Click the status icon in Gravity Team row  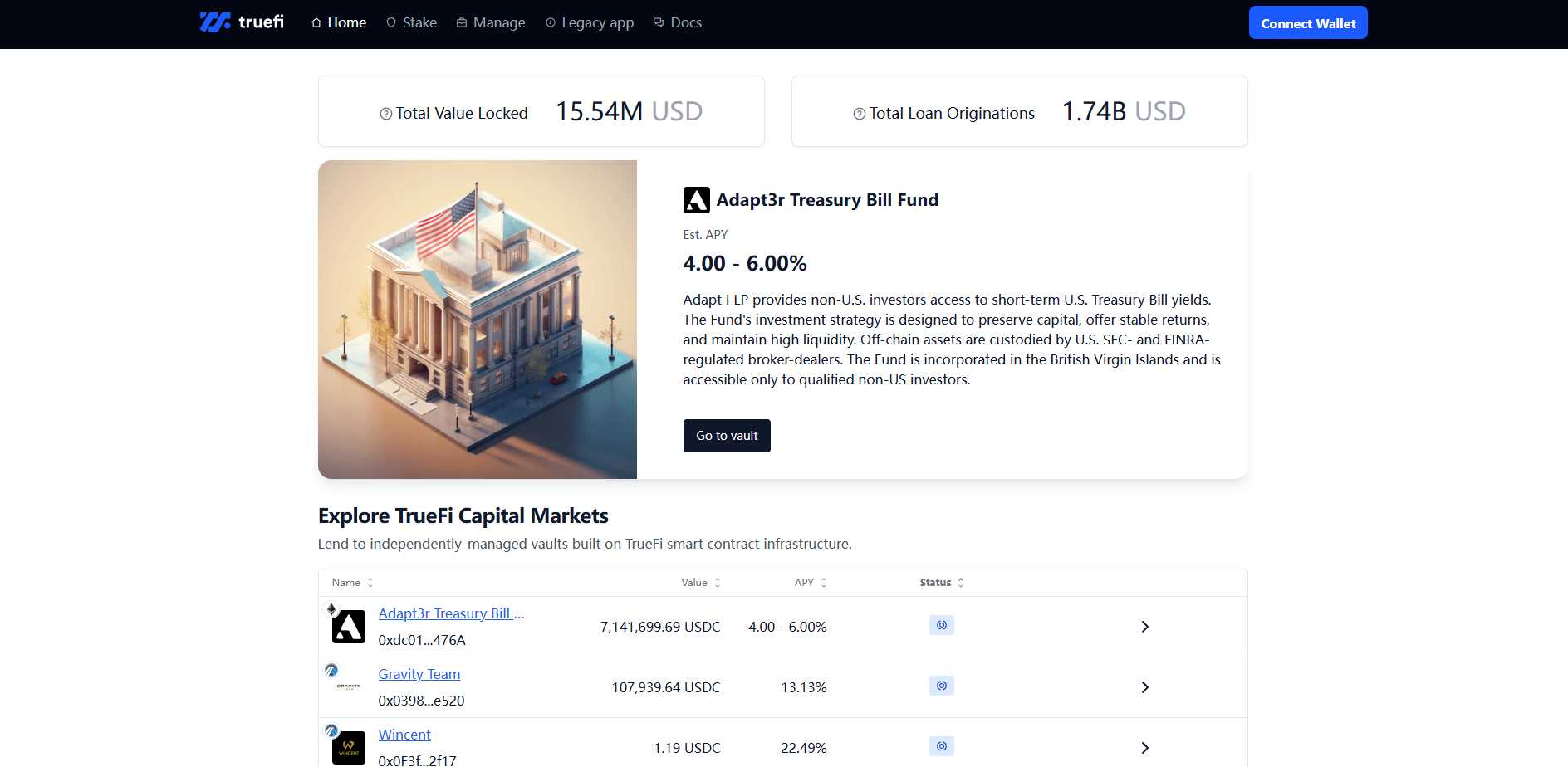click(x=941, y=686)
